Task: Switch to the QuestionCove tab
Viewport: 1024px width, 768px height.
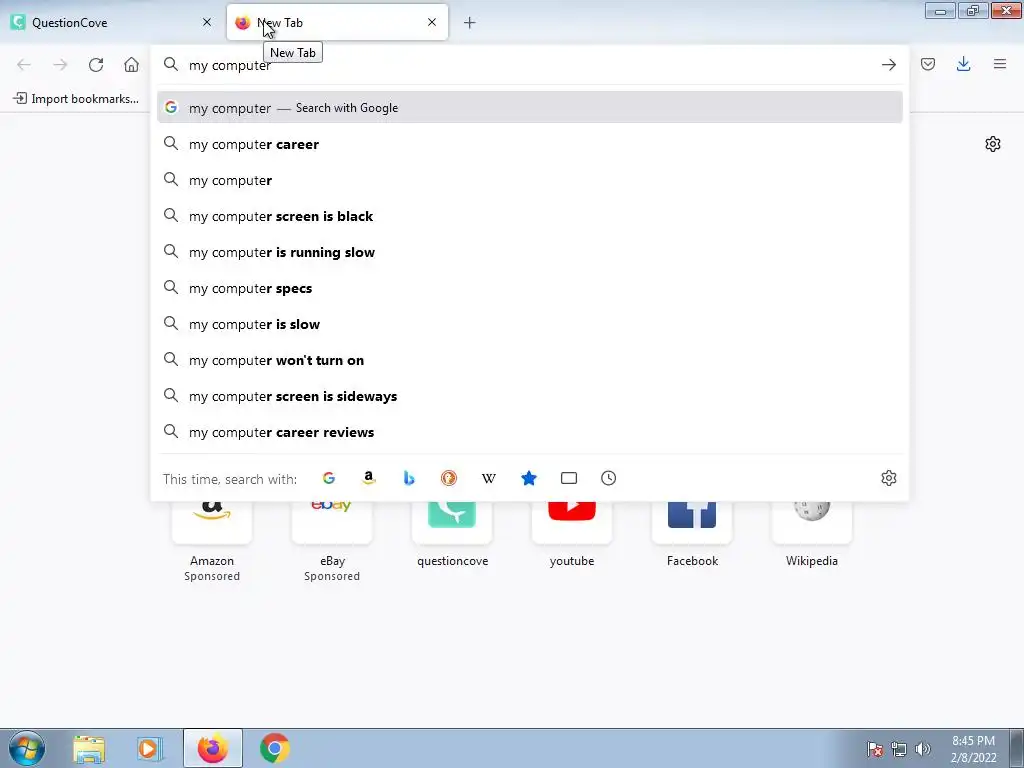Action: click(x=112, y=22)
